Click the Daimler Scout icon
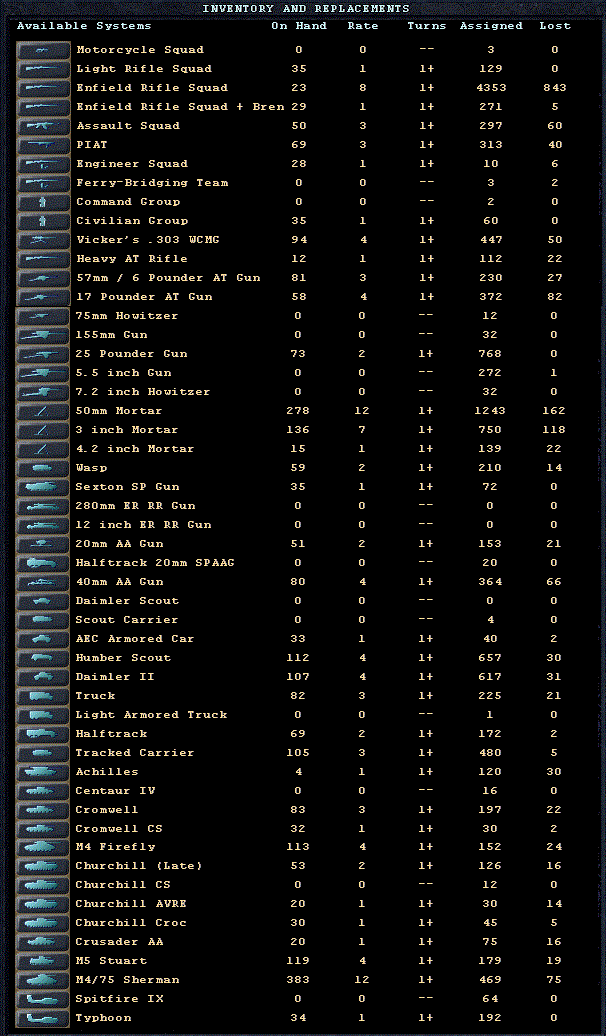Viewport: 606px width, 1036px height. click(x=43, y=601)
